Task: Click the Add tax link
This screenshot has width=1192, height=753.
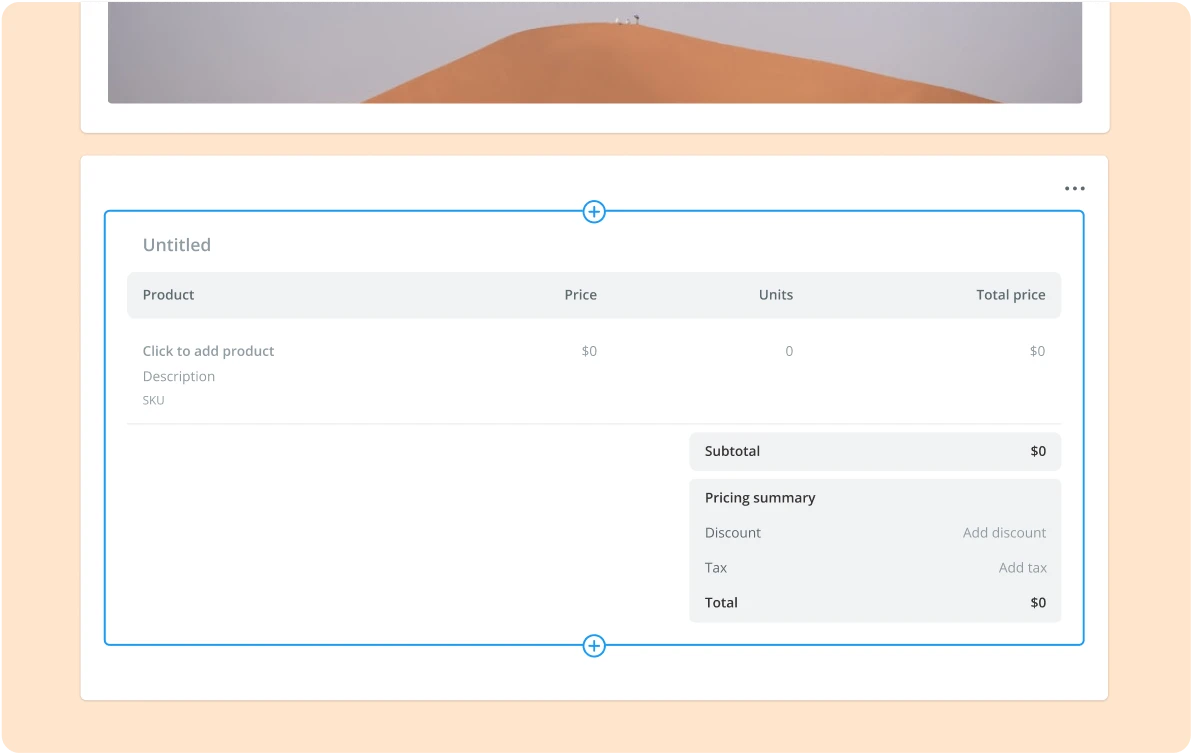Action: click(1022, 568)
